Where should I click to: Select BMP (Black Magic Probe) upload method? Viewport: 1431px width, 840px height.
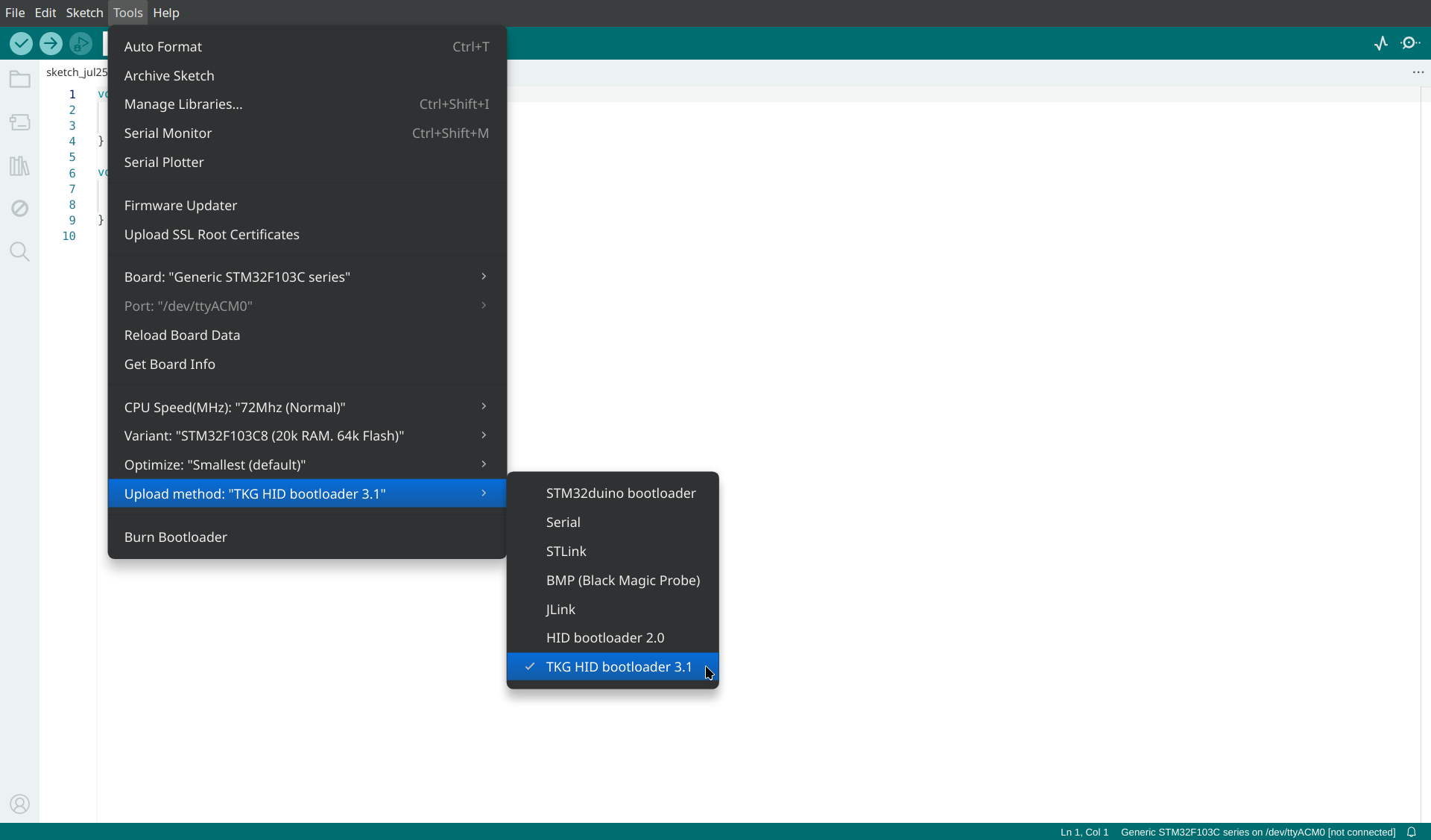point(613,581)
